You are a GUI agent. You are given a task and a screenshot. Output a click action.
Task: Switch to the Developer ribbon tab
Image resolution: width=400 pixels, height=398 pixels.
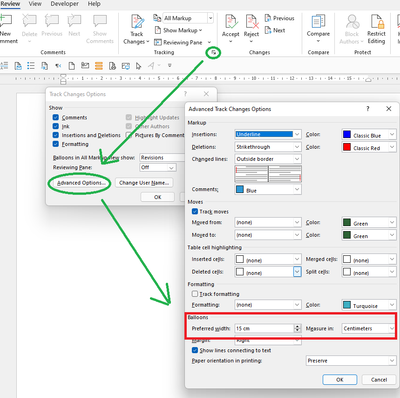tap(65, 4)
